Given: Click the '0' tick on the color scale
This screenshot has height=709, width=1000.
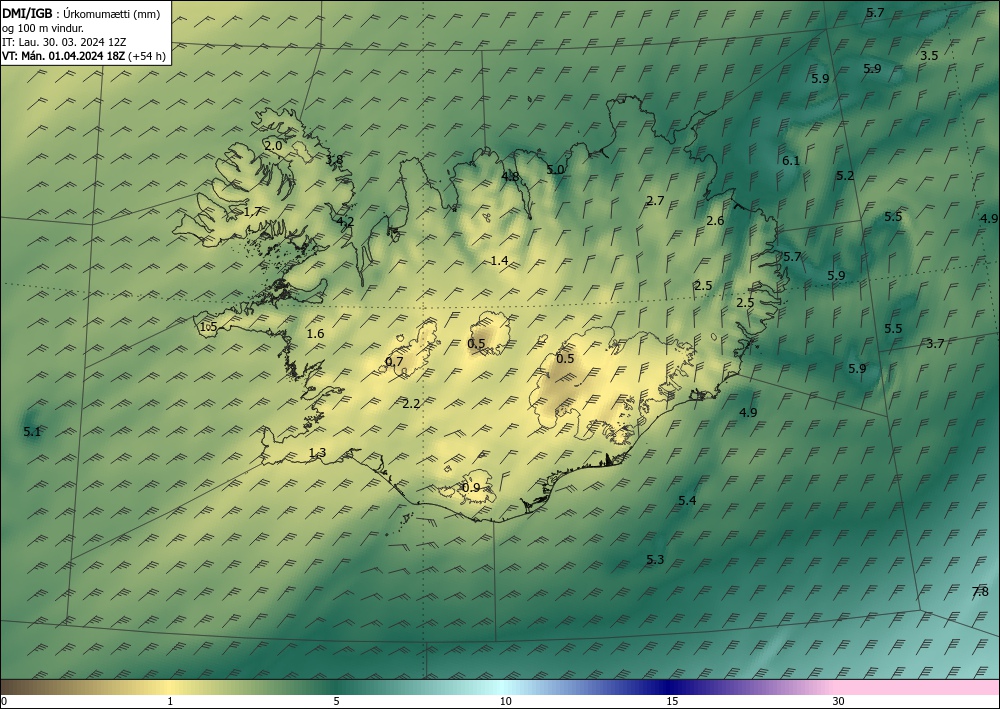Looking at the screenshot, I should 4,701.
